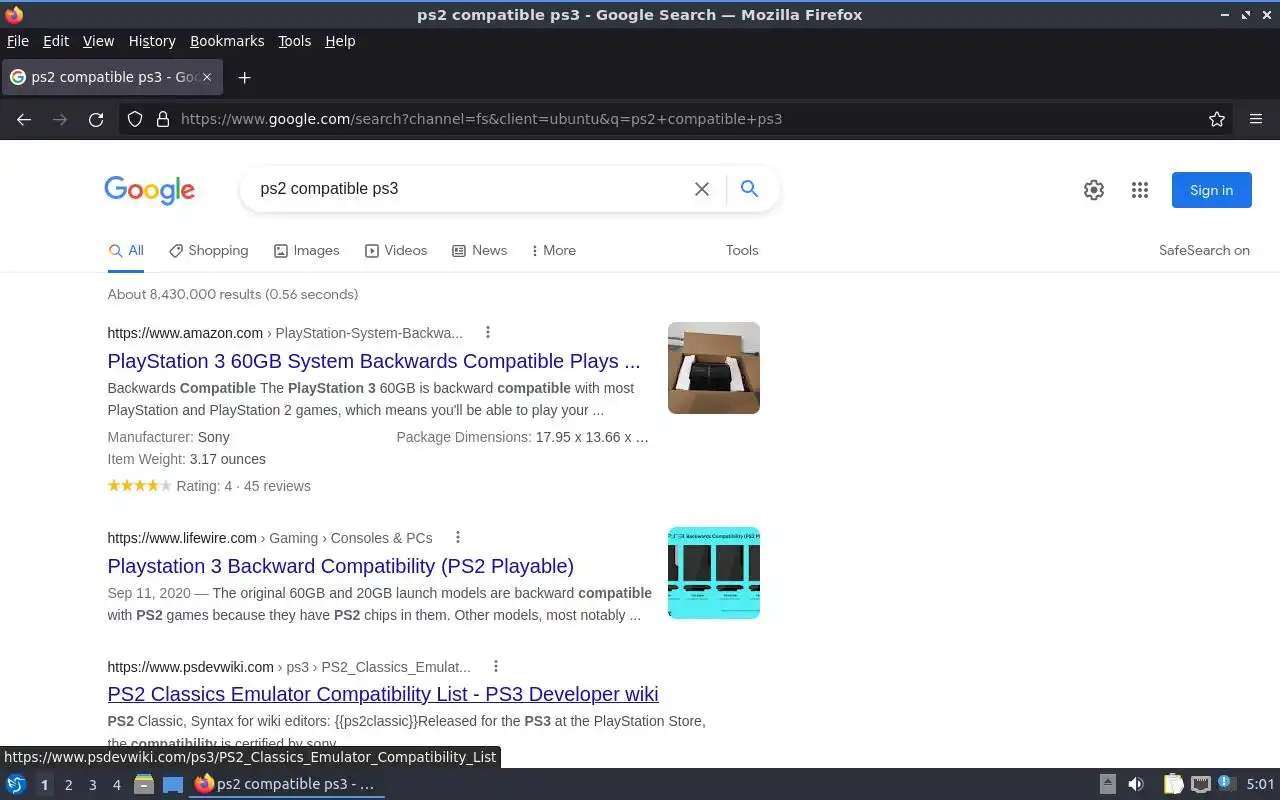Click the Amazon result box thumbnail

tap(714, 368)
